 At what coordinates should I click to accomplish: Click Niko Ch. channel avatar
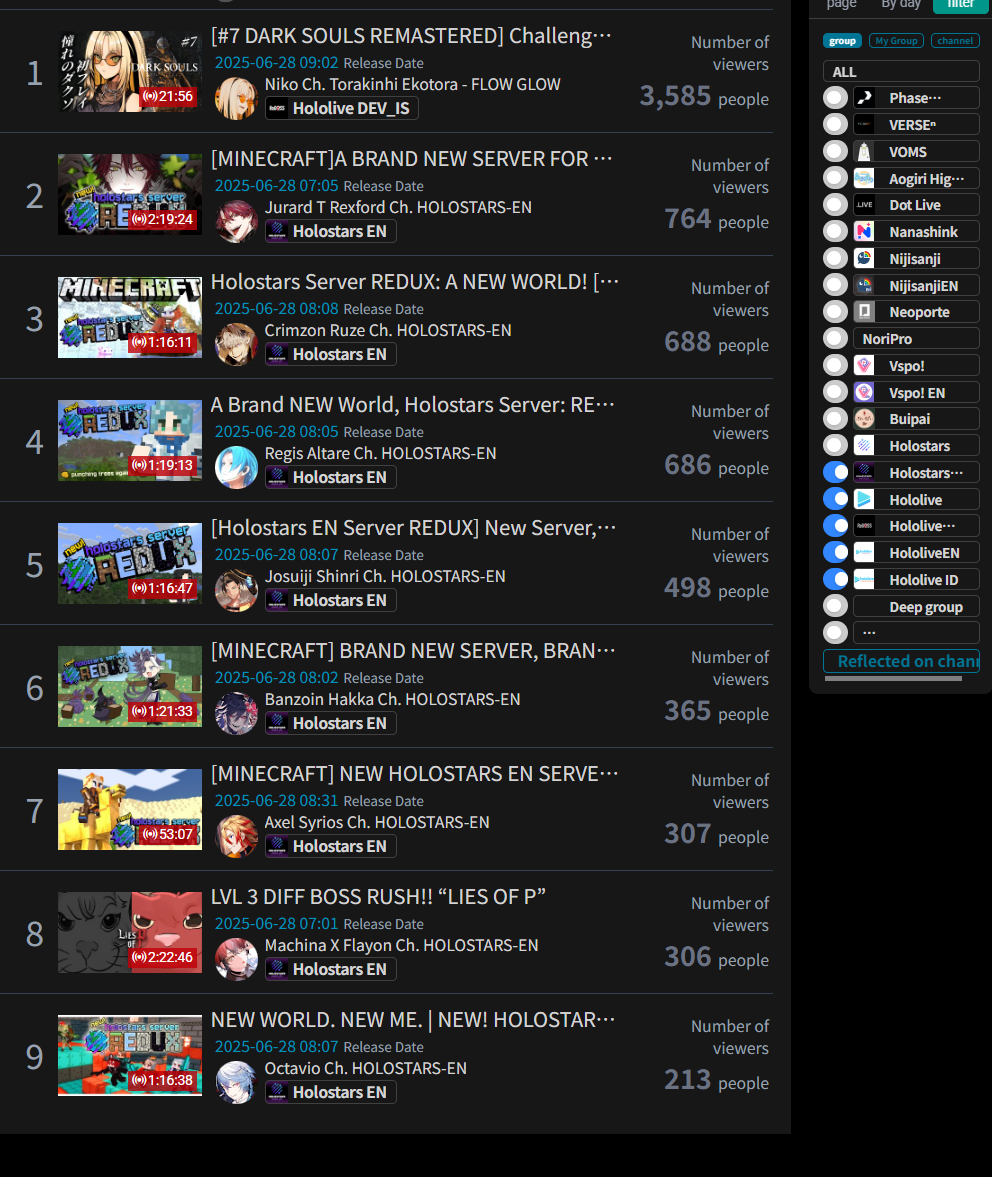[x=236, y=98]
